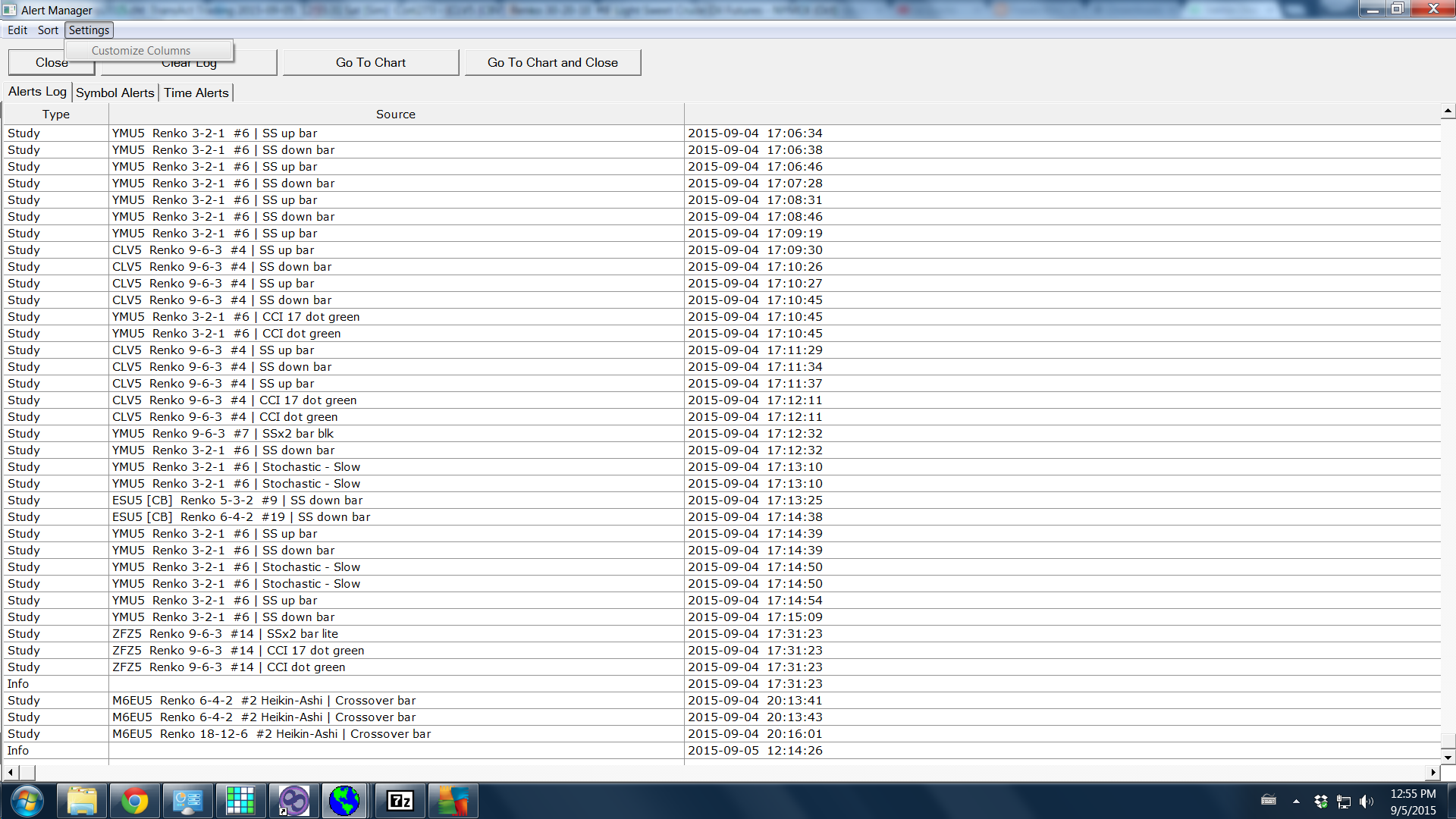The height and width of the screenshot is (819, 1456).
Task: Click Go To Chart and Close button
Action: [x=553, y=63]
